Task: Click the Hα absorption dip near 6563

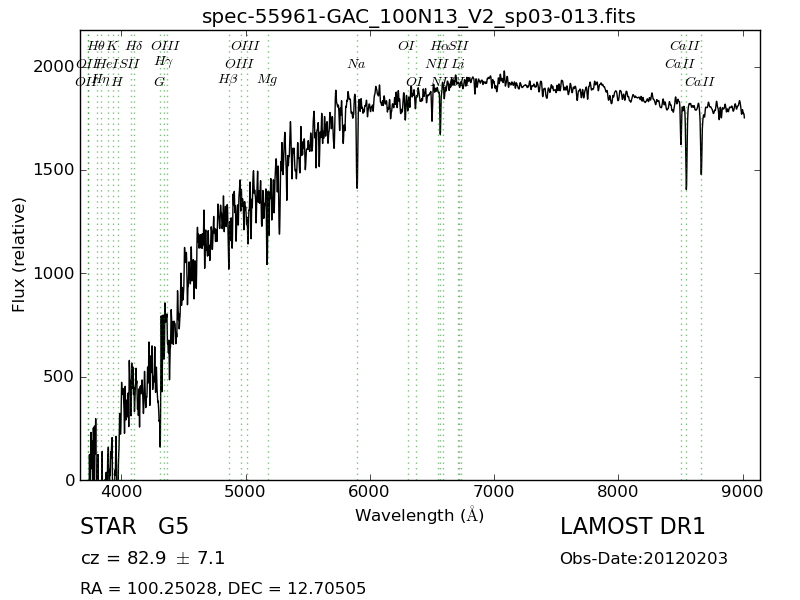Action: click(440, 133)
